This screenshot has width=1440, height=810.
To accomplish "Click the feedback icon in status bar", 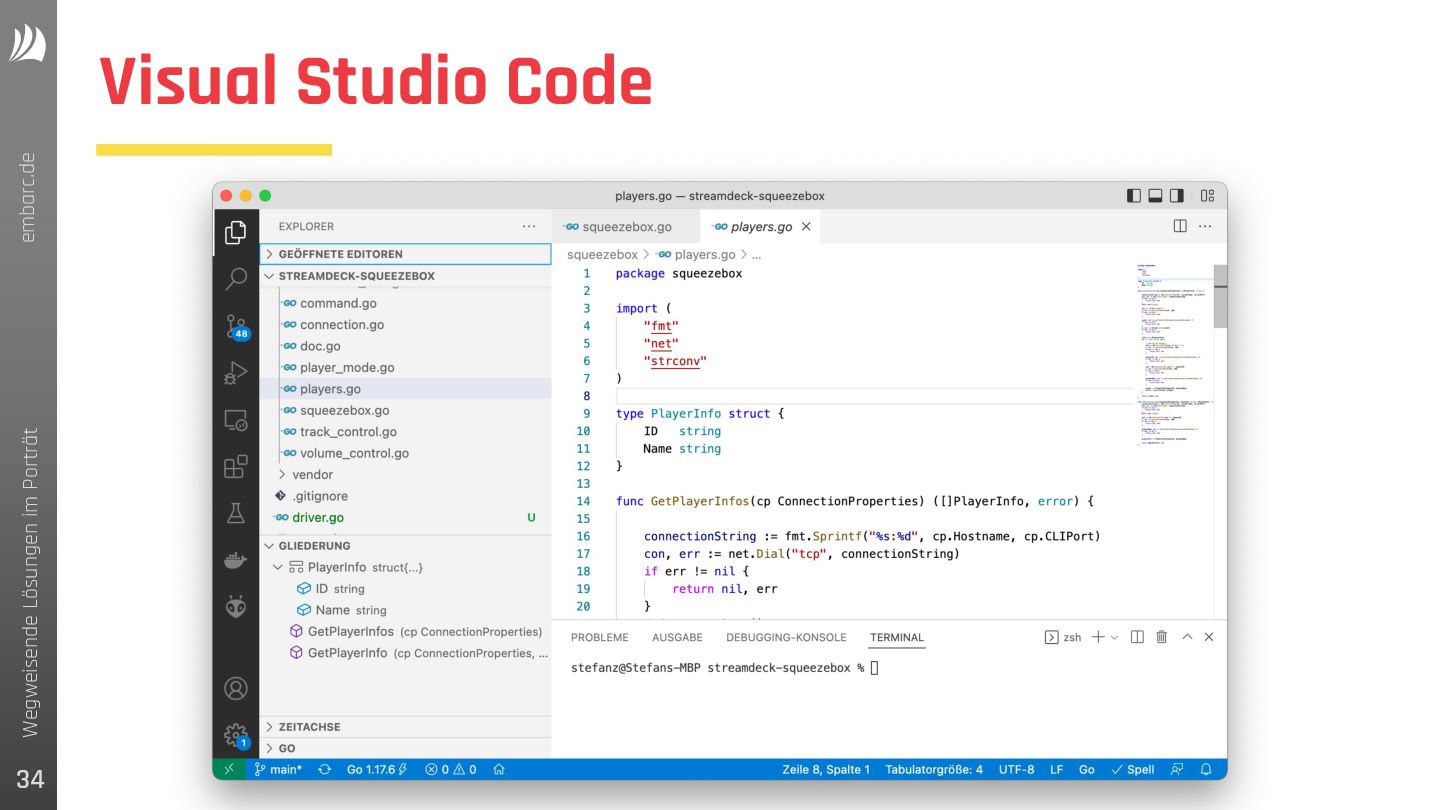I will (x=1177, y=769).
